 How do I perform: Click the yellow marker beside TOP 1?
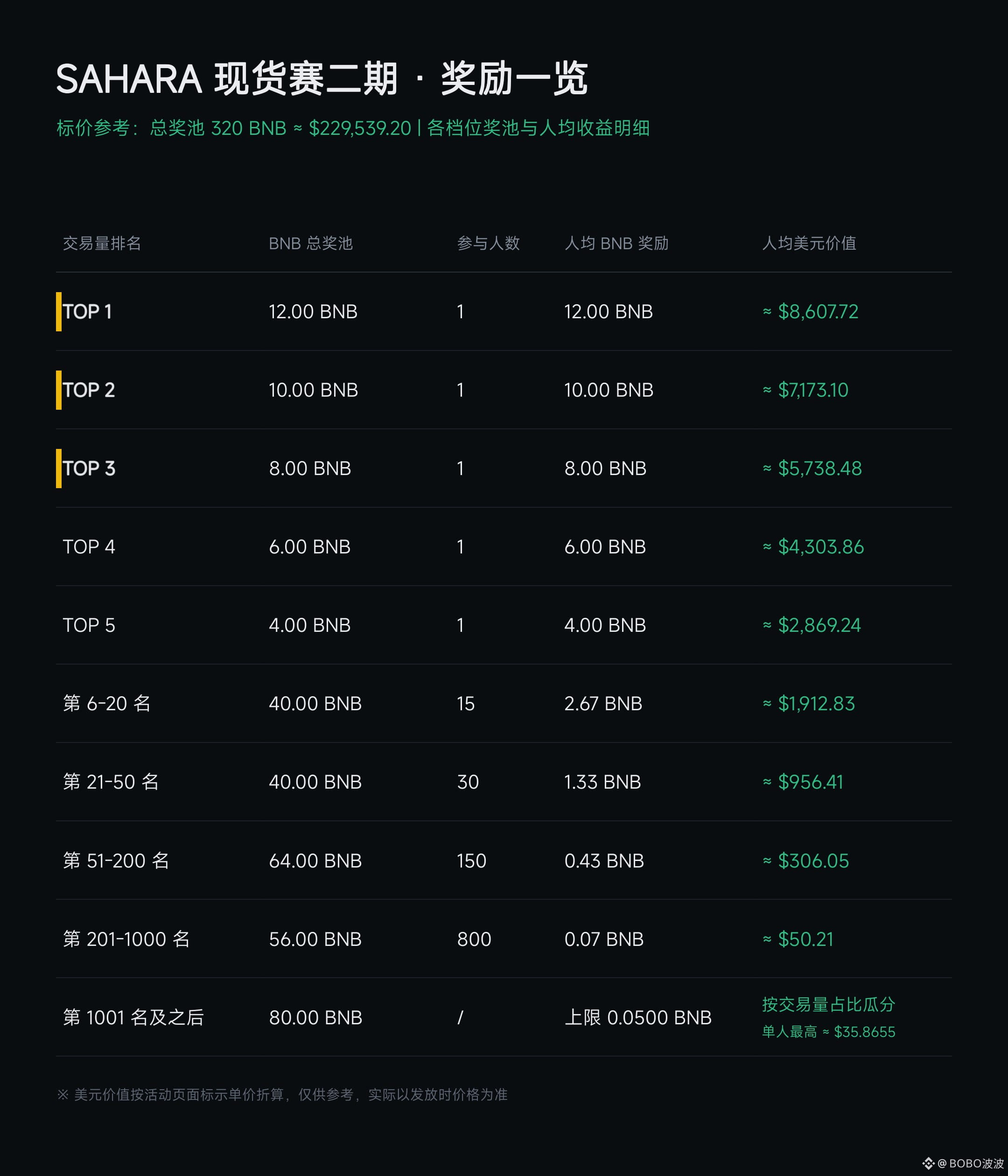tap(58, 311)
